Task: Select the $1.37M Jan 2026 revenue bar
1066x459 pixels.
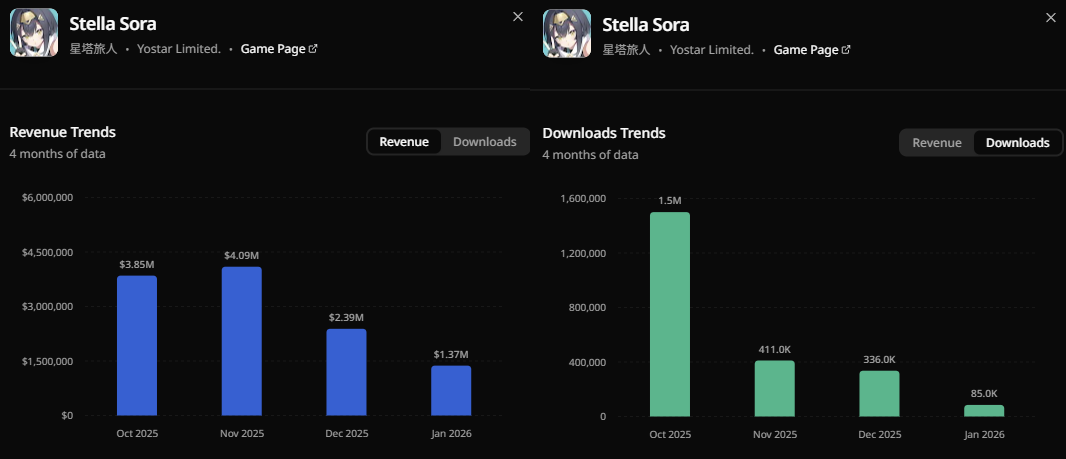Action: click(x=451, y=390)
